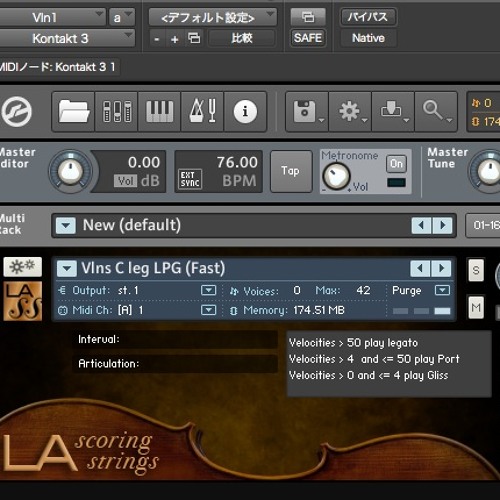Click the 76.00 BPM tempo value
This screenshot has width=500, height=500.
coord(237,162)
